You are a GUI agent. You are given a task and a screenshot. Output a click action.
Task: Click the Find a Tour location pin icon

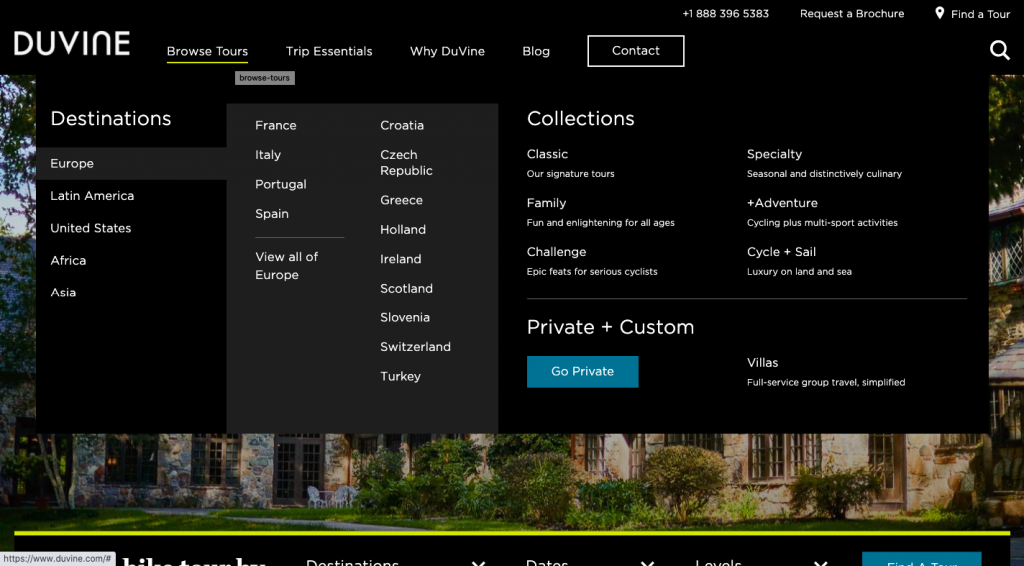click(x=939, y=13)
